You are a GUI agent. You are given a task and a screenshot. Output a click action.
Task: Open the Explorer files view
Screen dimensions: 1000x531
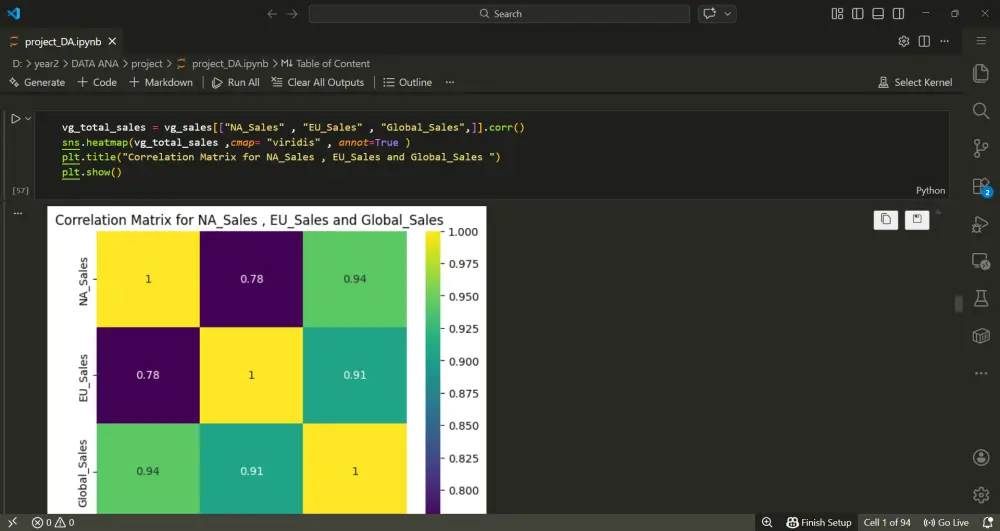coord(980,74)
